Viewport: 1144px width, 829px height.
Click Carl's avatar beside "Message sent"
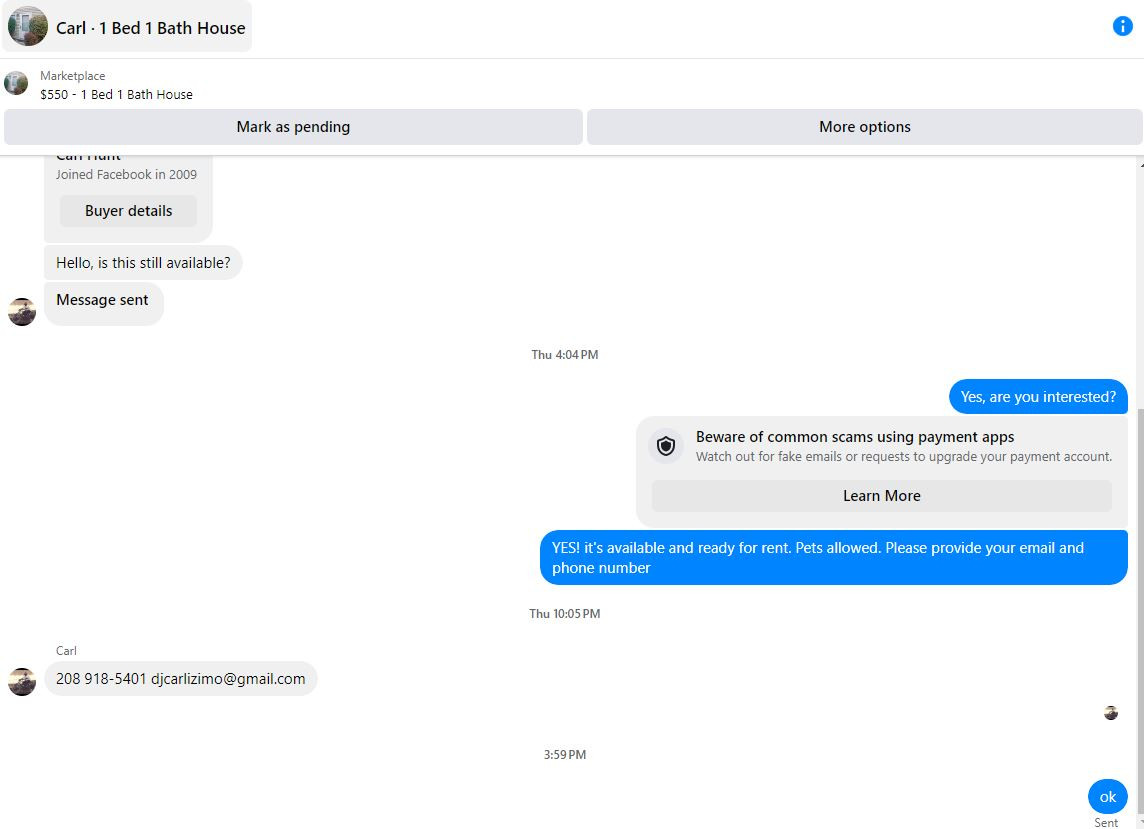point(22,312)
